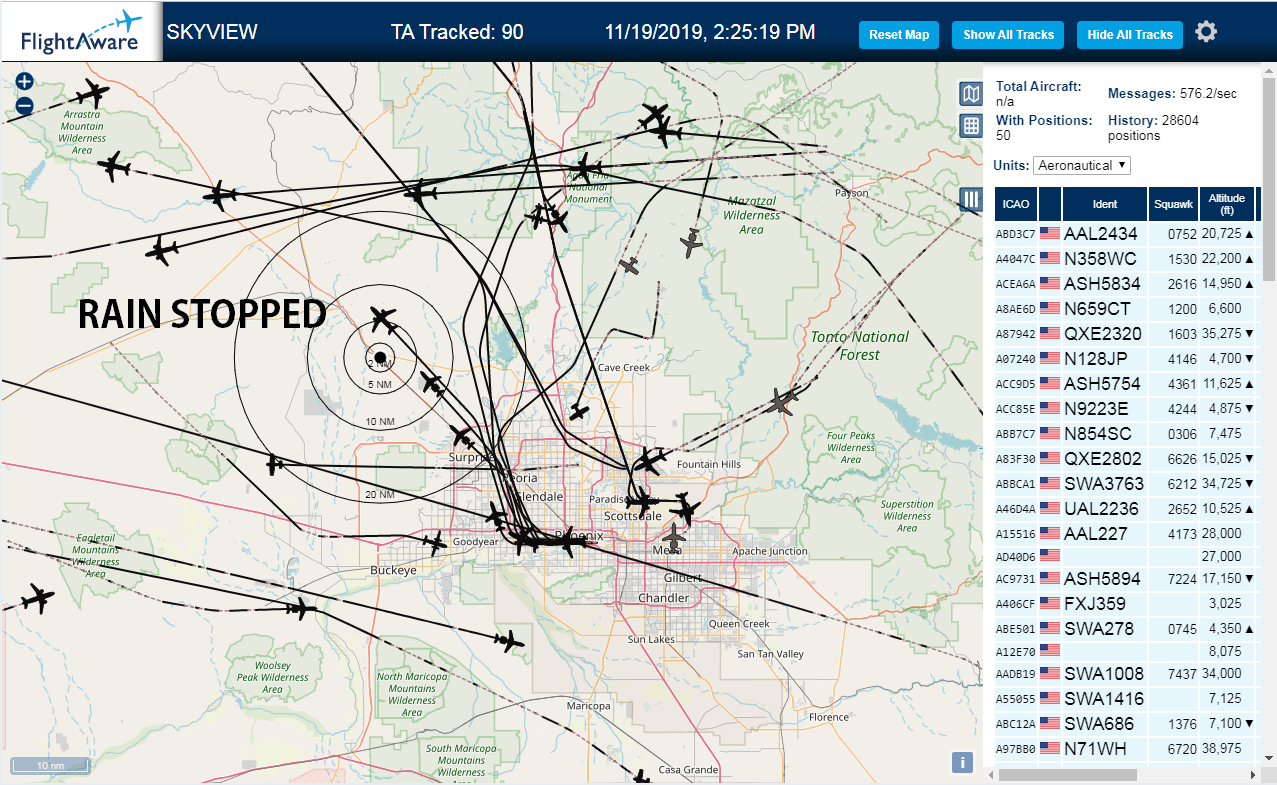This screenshot has width=1277, height=785.
Task: Zoom in on the map
Action: [x=25, y=82]
